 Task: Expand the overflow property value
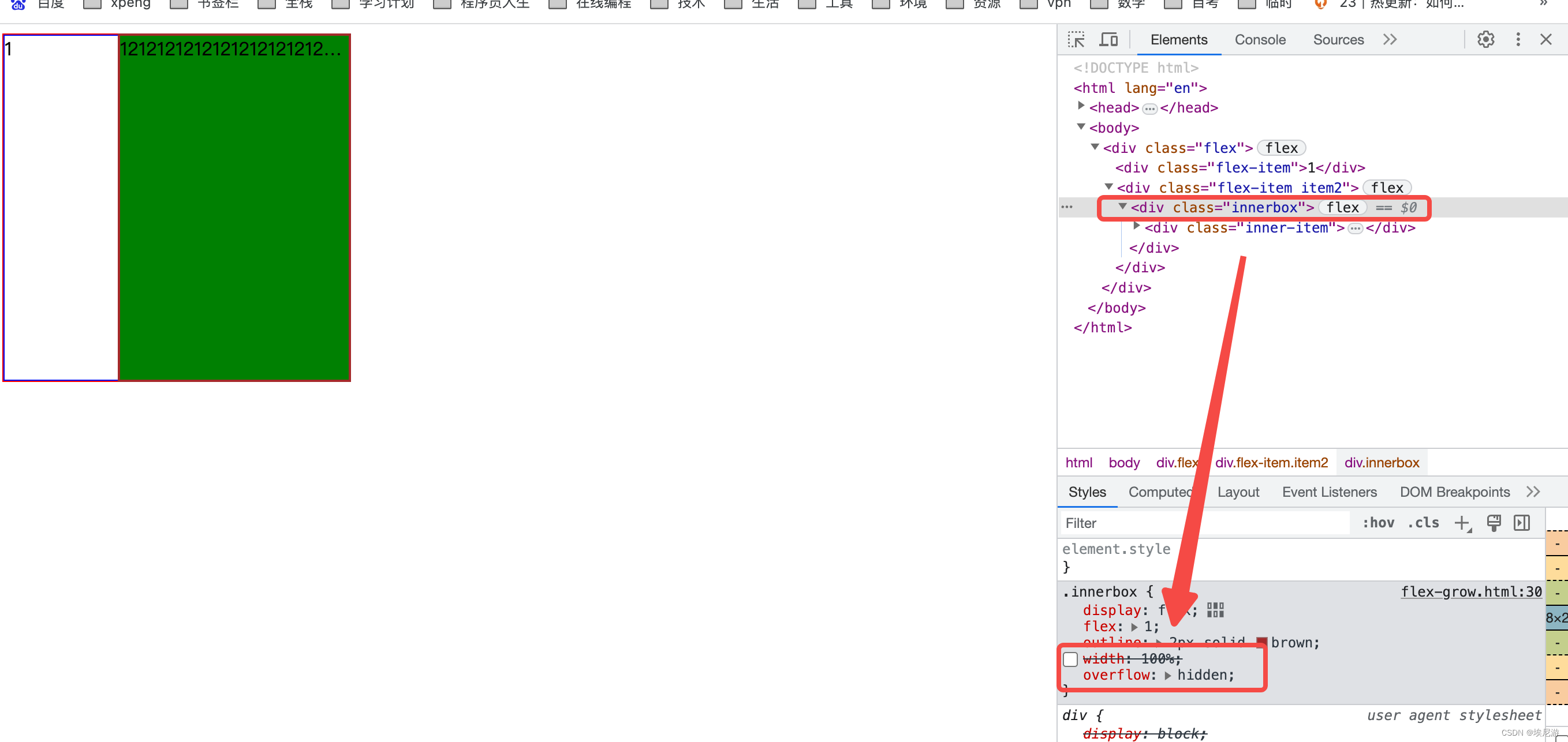(x=1171, y=675)
